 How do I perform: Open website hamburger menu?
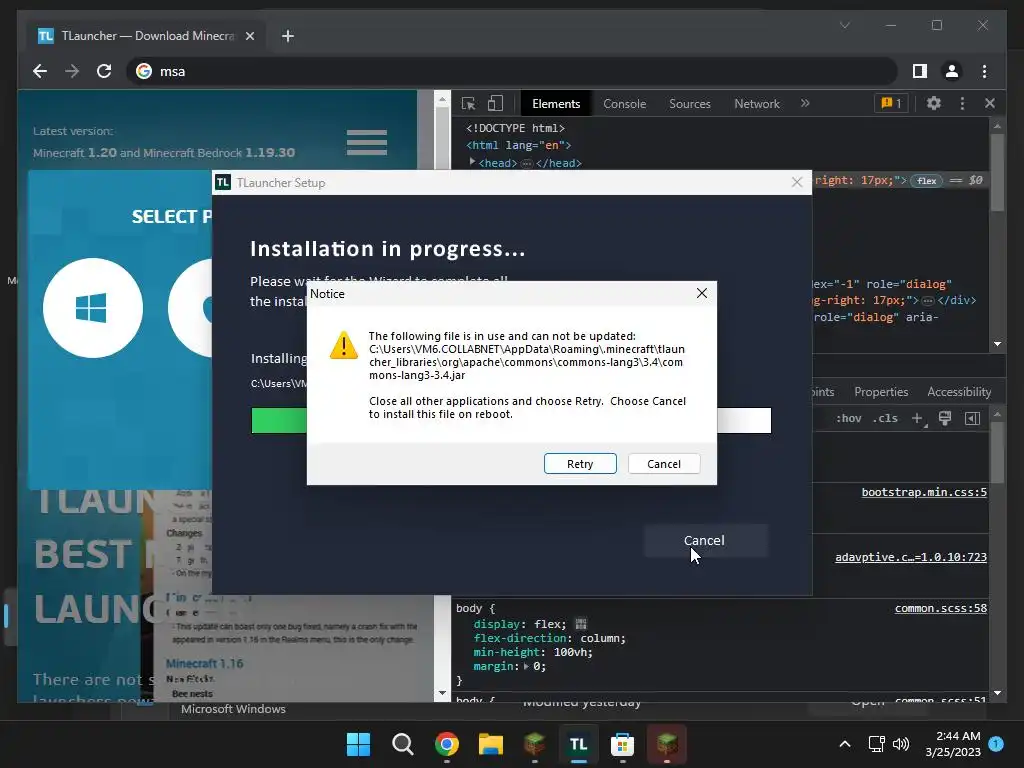(366, 142)
